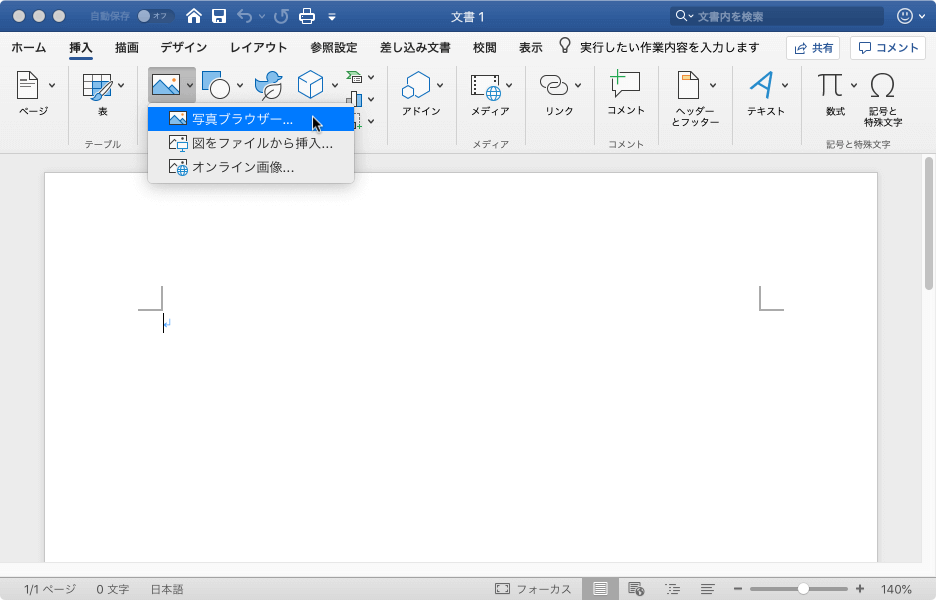This screenshot has width=936, height=600.
Task: Click the ページ (Pages) icon
Action: 27,85
